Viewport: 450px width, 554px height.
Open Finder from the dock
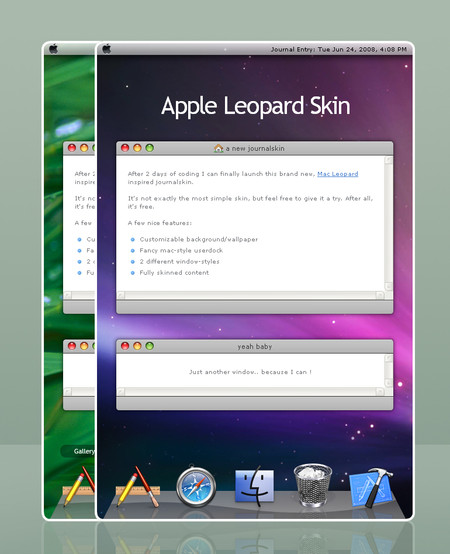(255, 486)
